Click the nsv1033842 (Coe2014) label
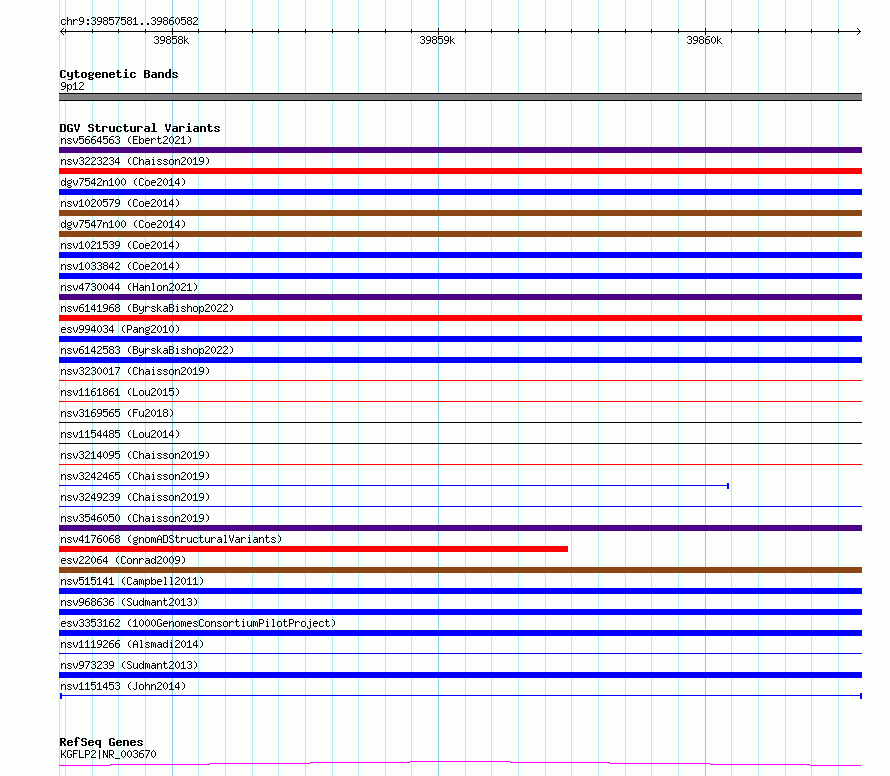 click(x=120, y=266)
